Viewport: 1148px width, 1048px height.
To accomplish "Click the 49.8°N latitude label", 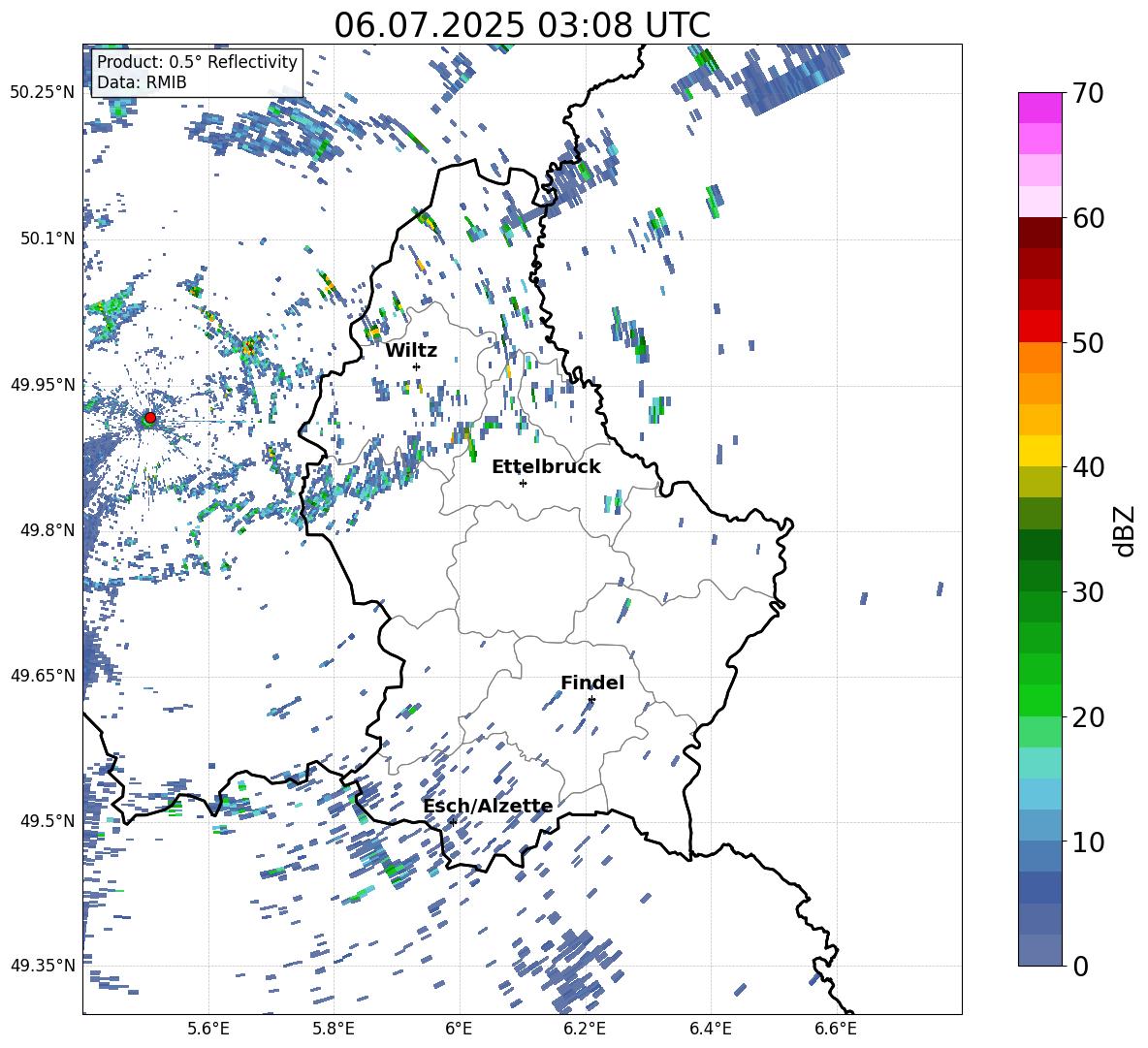I will pyautogui.click(x=48, y=530).
